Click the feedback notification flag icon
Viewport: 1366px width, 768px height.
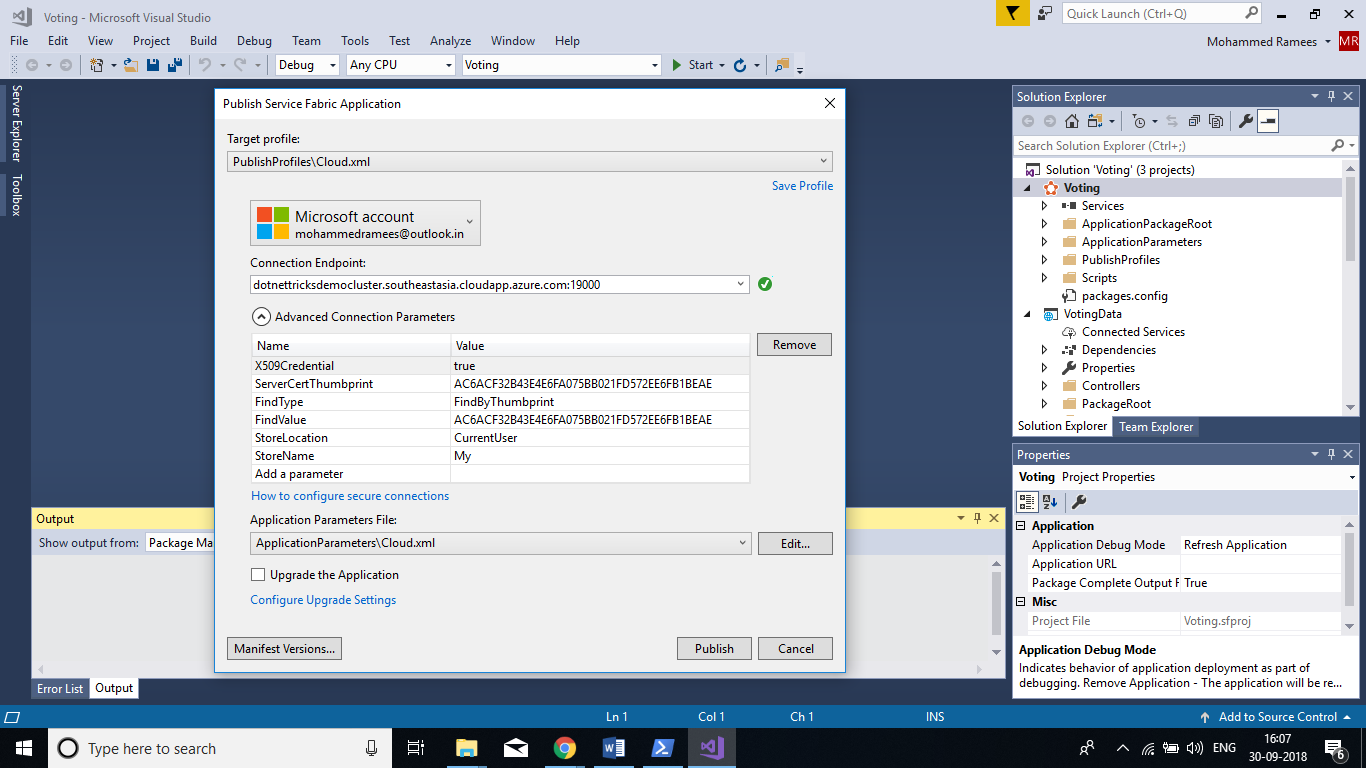click(1012, 13)
